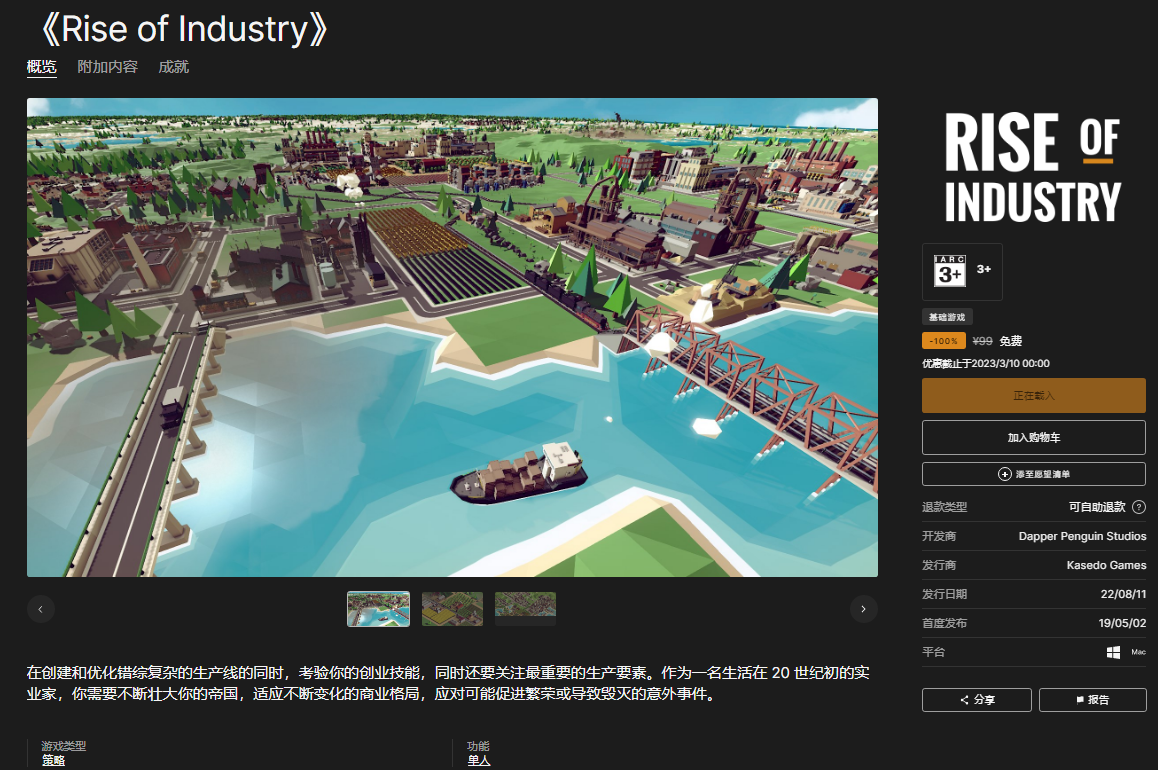The width and height of the screenshot is (1158, 770).
Task: Click the 分享 share button
Action: (x=976, y=700)
